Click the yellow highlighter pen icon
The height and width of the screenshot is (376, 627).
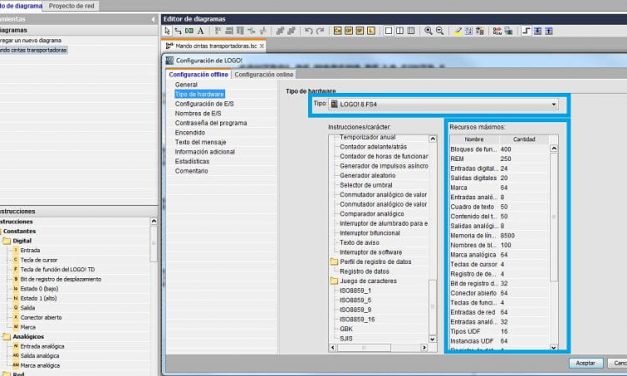(x=458, y=31)
